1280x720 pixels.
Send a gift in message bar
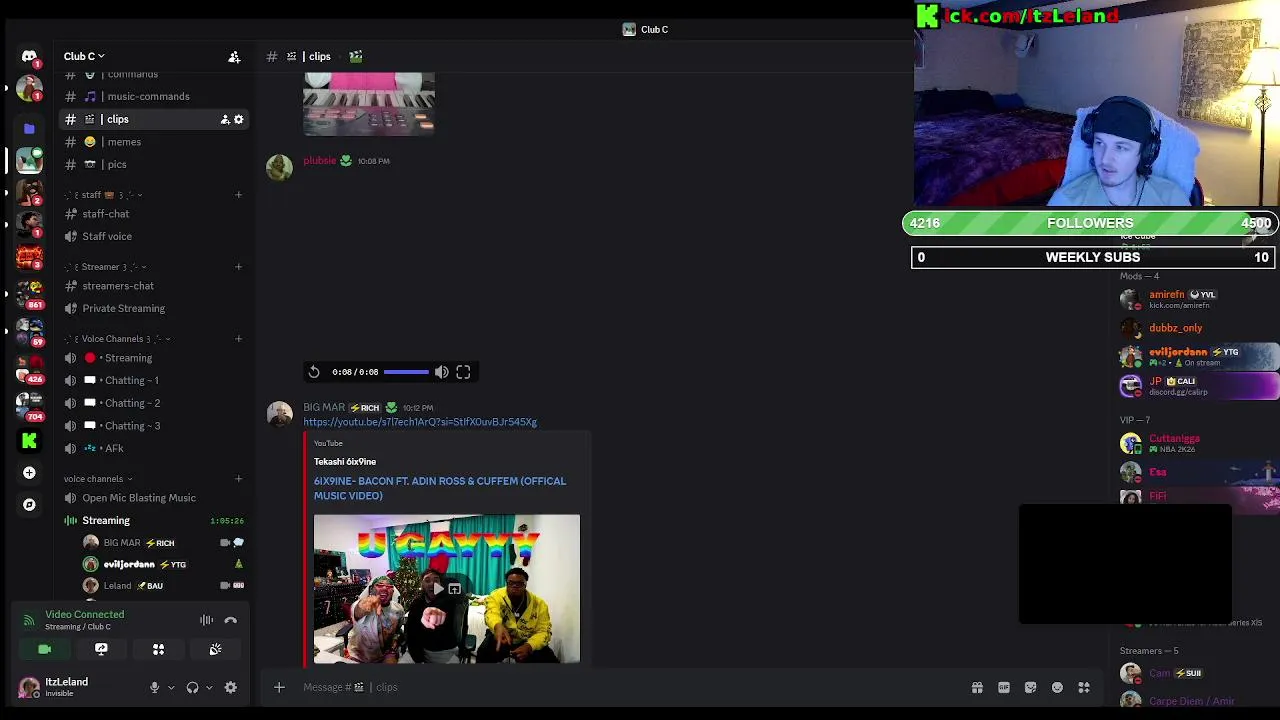click(x=977, y=687)
